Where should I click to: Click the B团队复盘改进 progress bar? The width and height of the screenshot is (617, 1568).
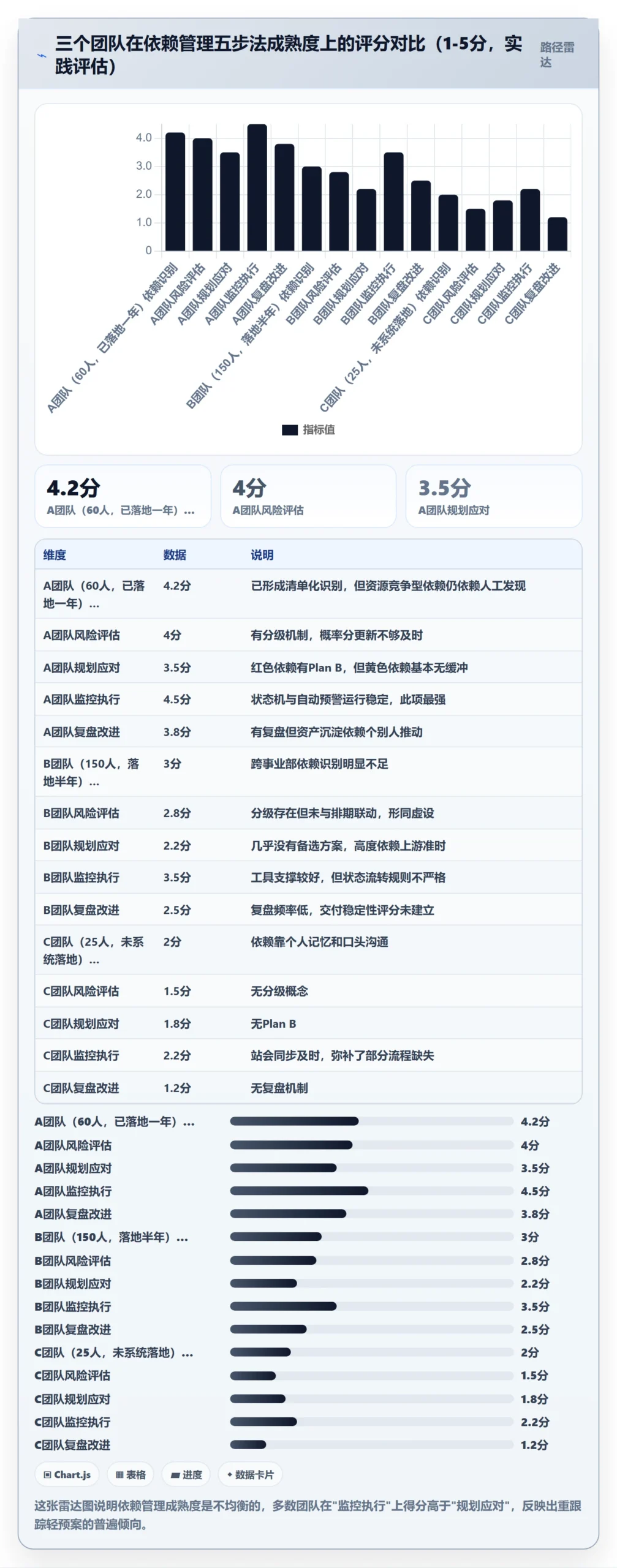click(x=372, y=1329)
